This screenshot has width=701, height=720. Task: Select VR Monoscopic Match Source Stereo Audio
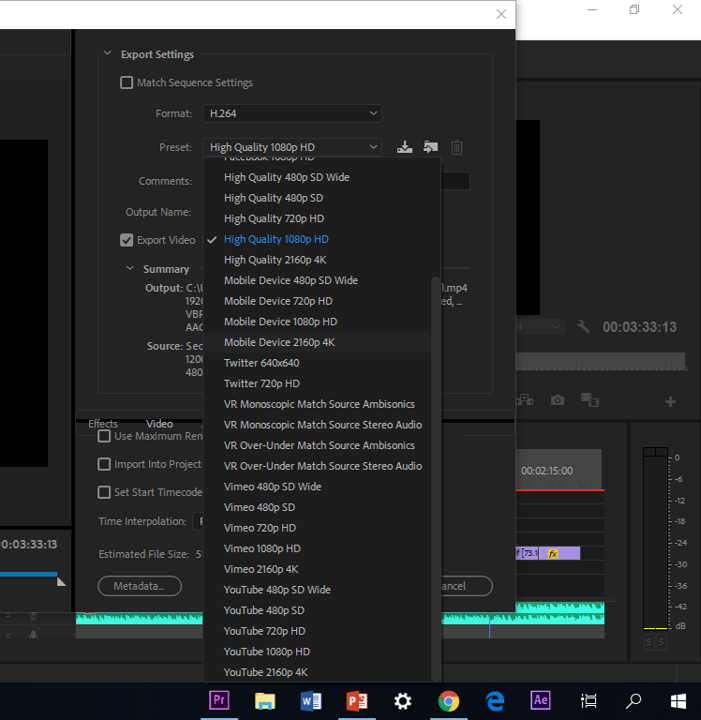(x=317, y=425)
